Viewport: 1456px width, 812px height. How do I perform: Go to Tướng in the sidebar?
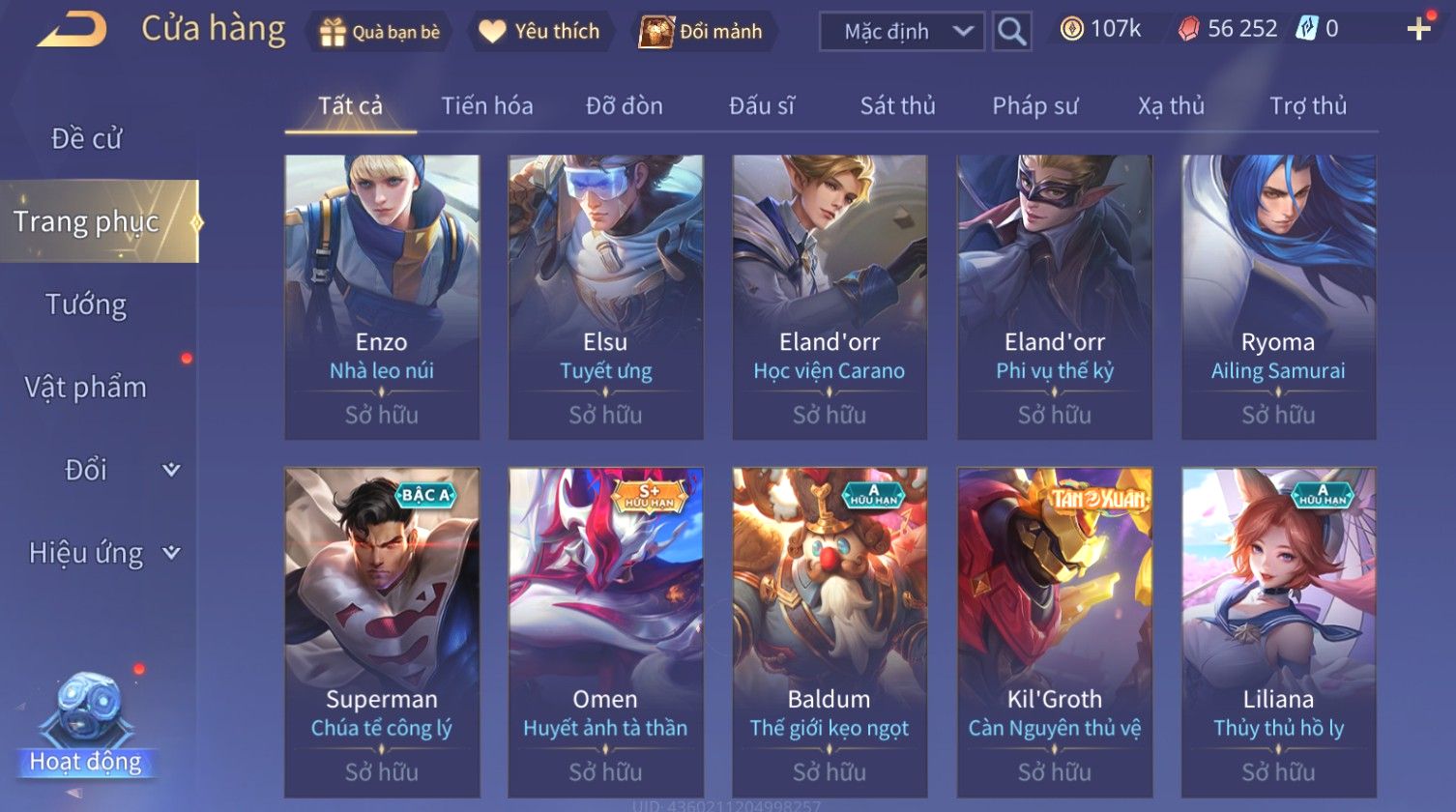86,304
